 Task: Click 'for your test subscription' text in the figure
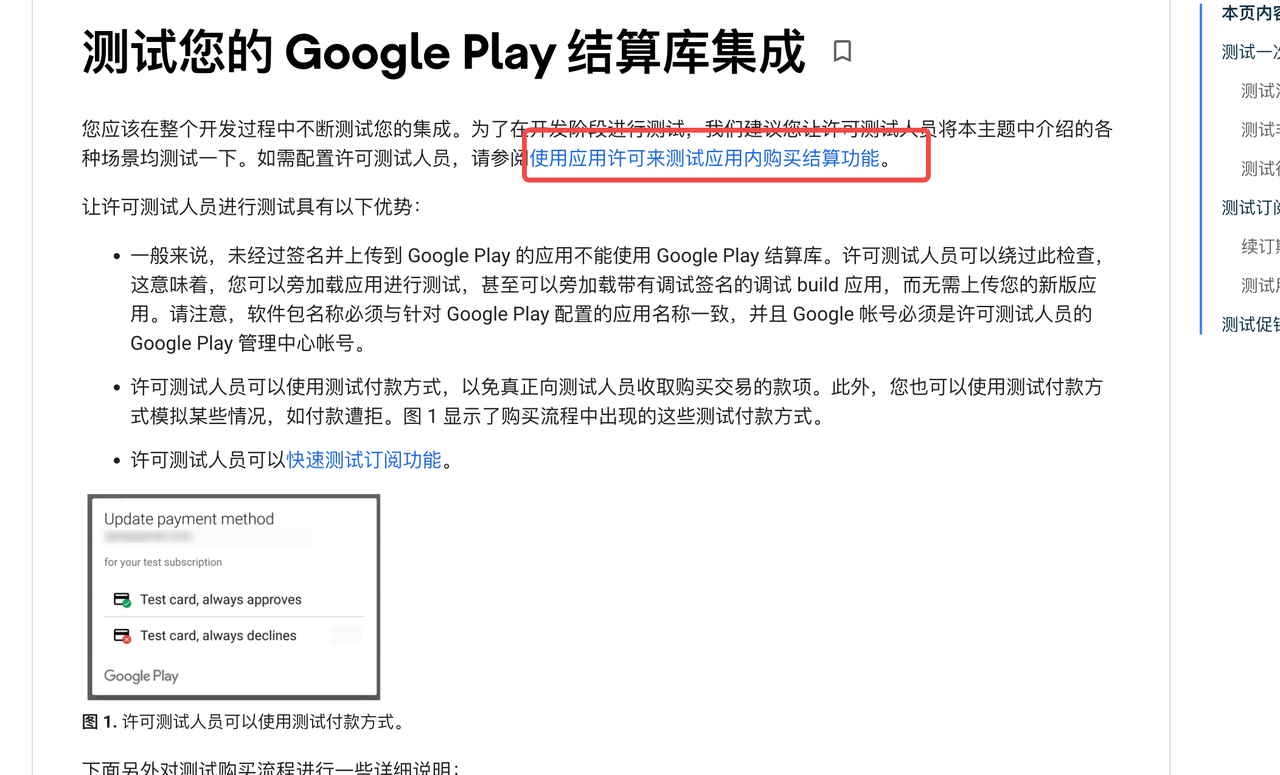pos(163,562)
